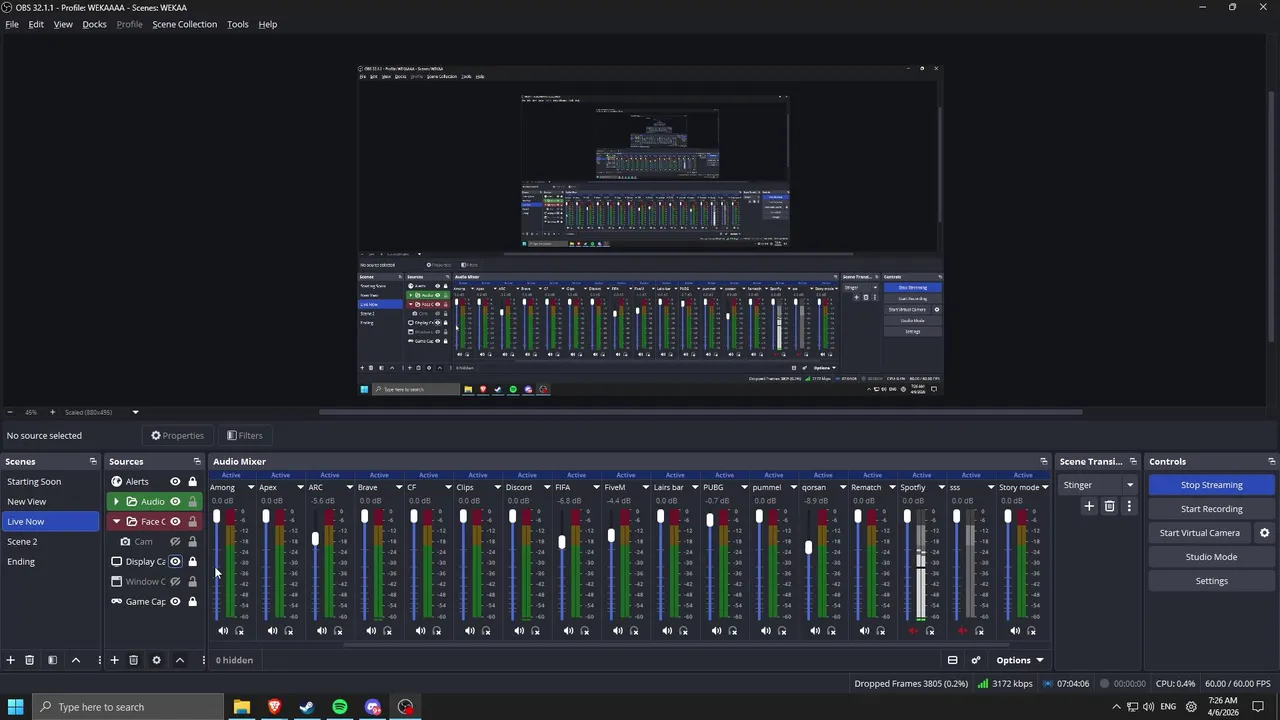Toggle visibility of Face C group
The width and height of the screenshot is (1280, 720).
tap(175, 522)
